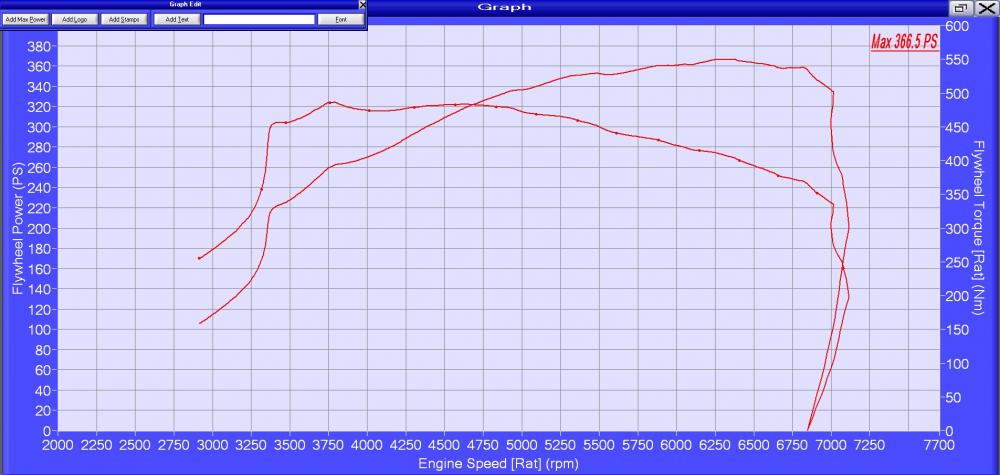
Task: Click the 5000 rpm axis tick label
Action: pos(522,444)
